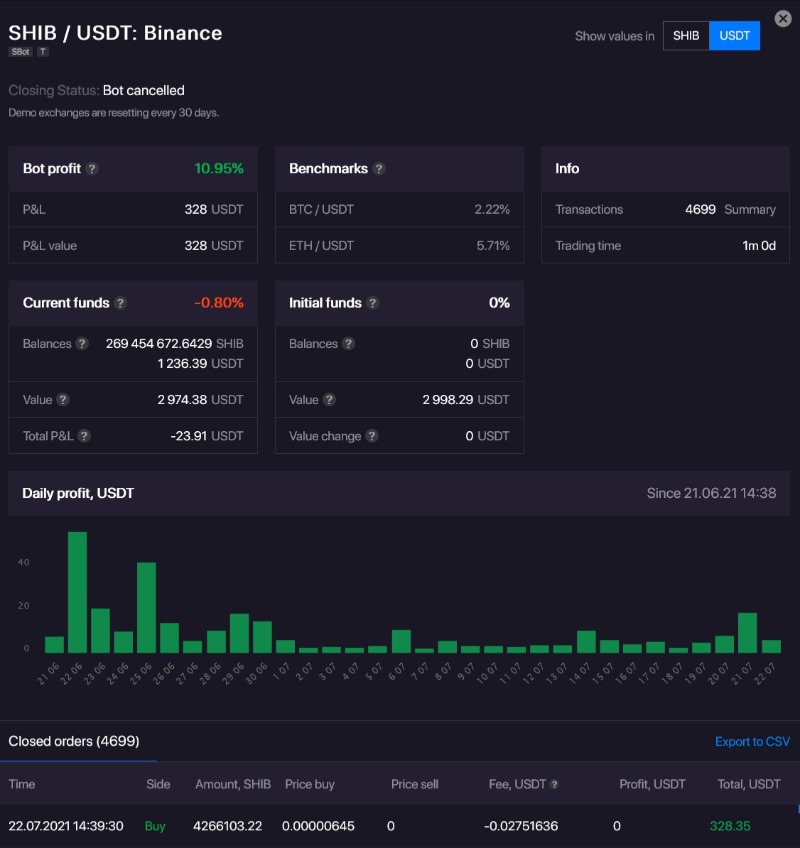This screenshot has height=848, width=800.
Task: Show values in SHIB
Action: coord(686,36)
